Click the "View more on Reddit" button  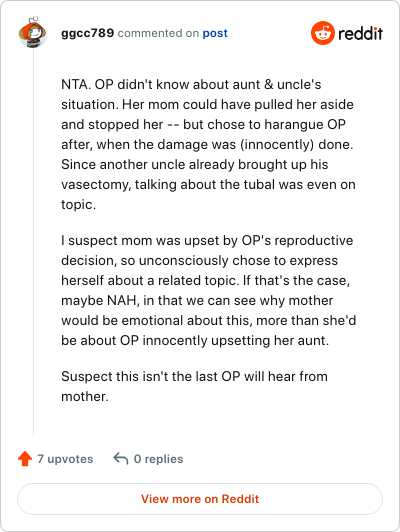click(x=200, y=499)
